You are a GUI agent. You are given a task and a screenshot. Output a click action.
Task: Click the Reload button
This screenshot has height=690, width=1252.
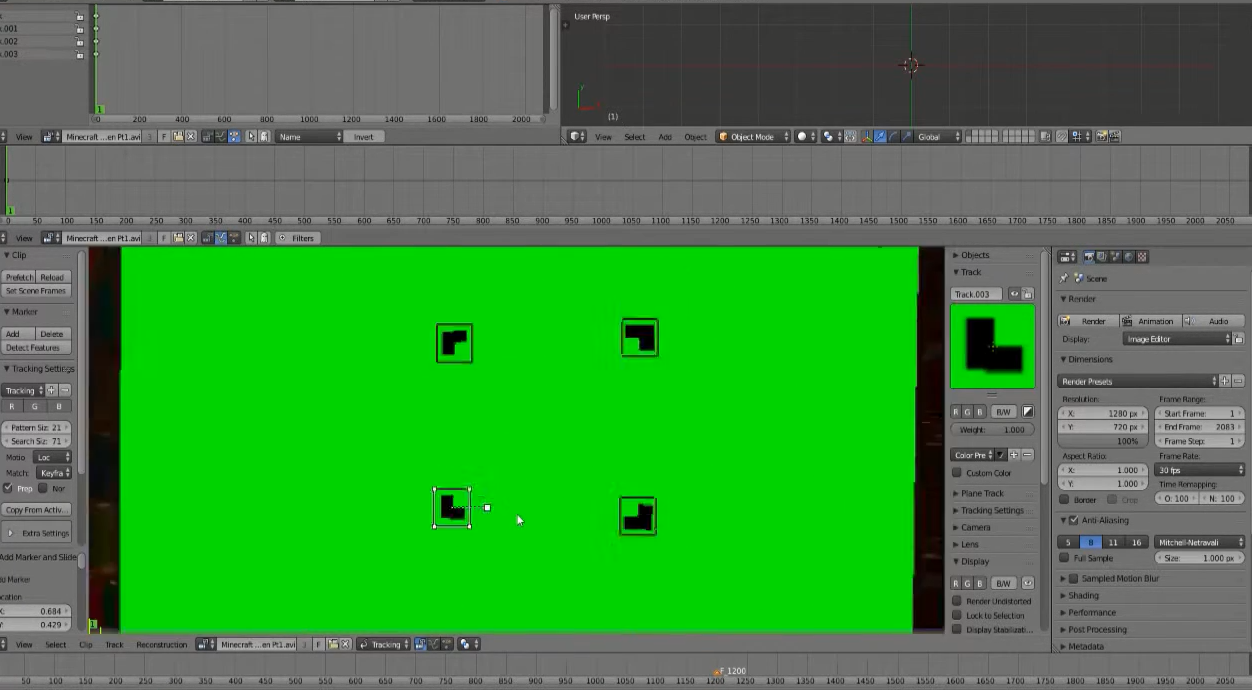pos(53,277)
